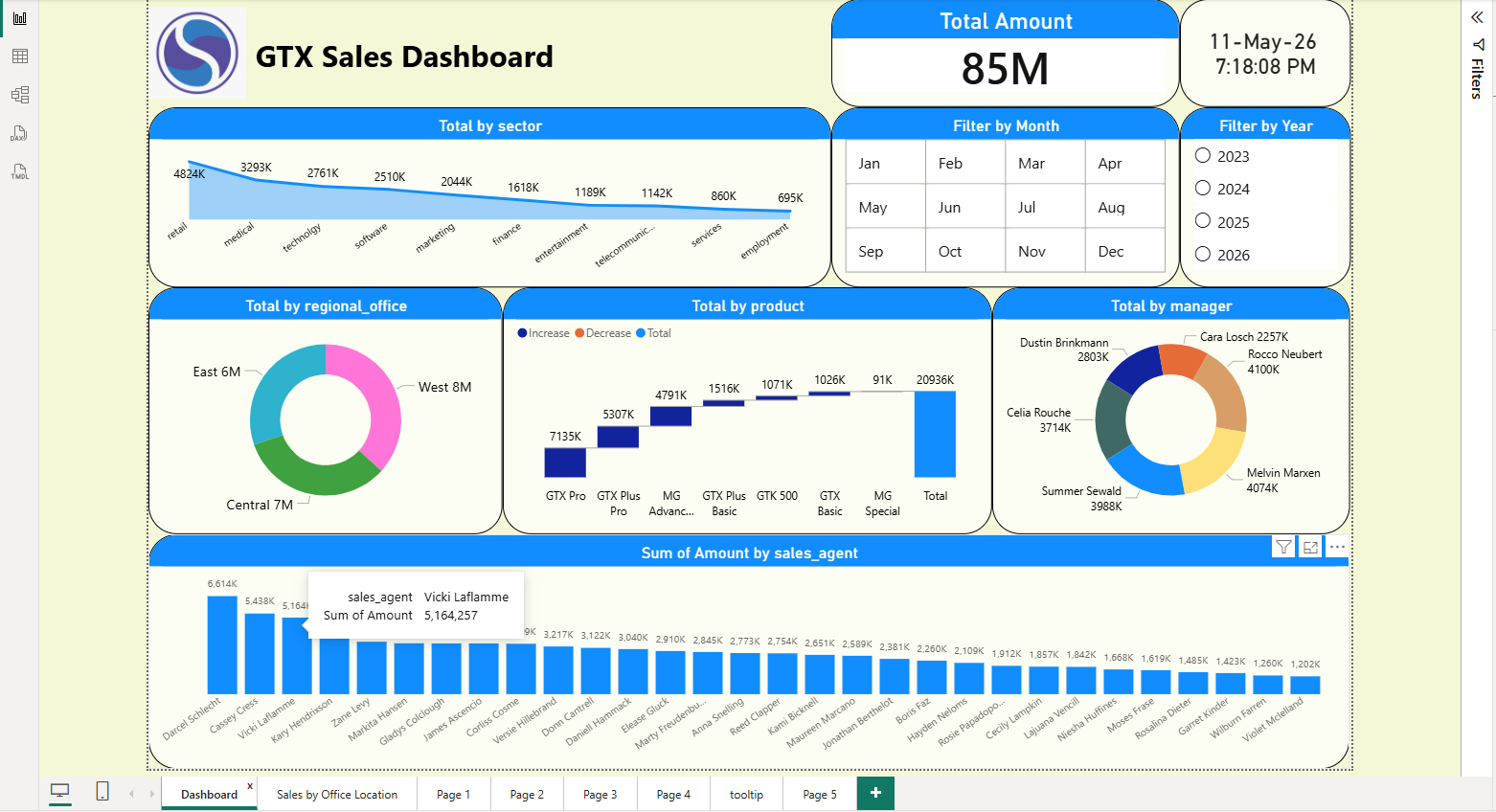Open the Report view icon
The height and width of the screenshot is (812, 1496).
tap(19, 18)
